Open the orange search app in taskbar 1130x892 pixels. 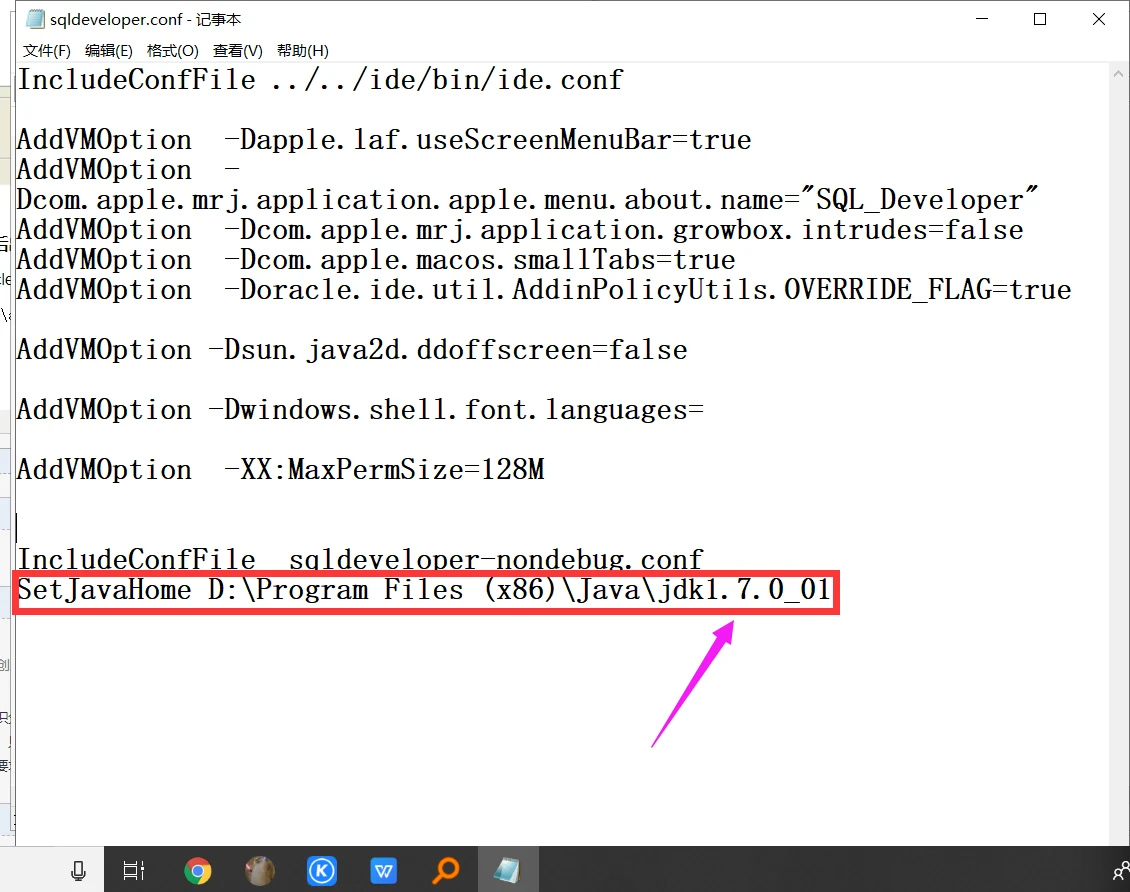point(445,870)
